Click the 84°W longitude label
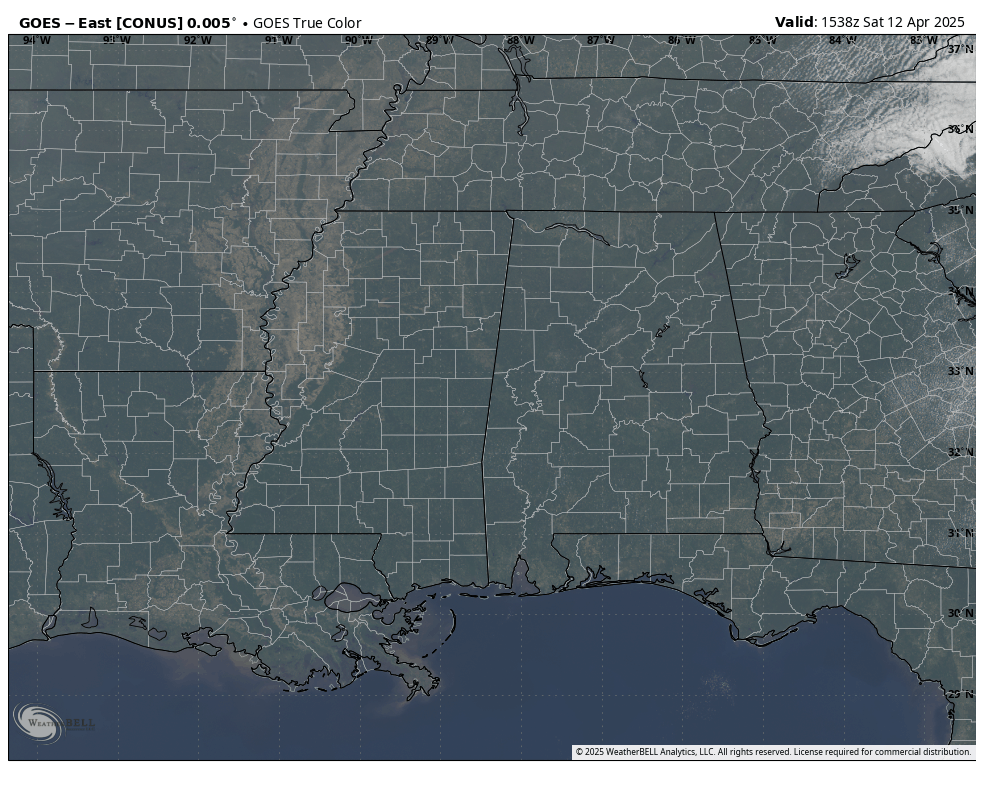The height and width of the screenshot is (808, 984). point(842,40)
